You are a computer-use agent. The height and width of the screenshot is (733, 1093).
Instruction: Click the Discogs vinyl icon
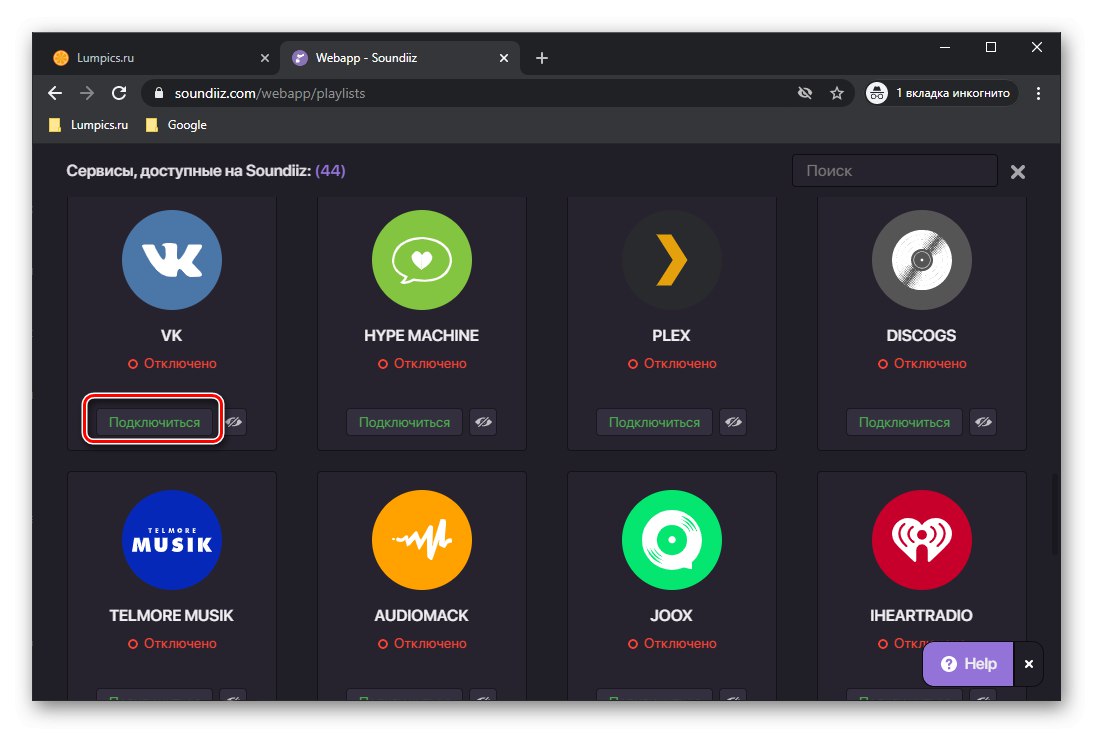921,259
